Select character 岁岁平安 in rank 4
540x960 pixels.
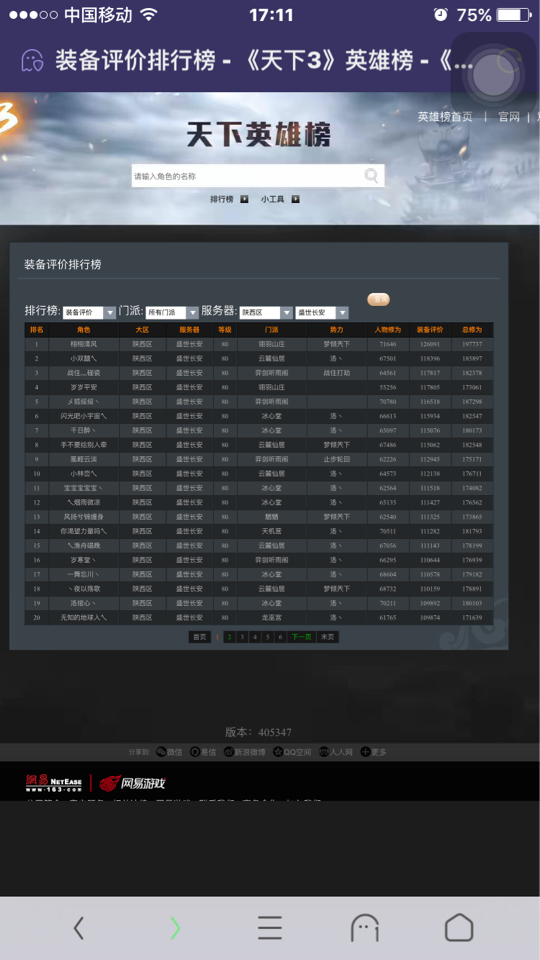coord(84,387)
